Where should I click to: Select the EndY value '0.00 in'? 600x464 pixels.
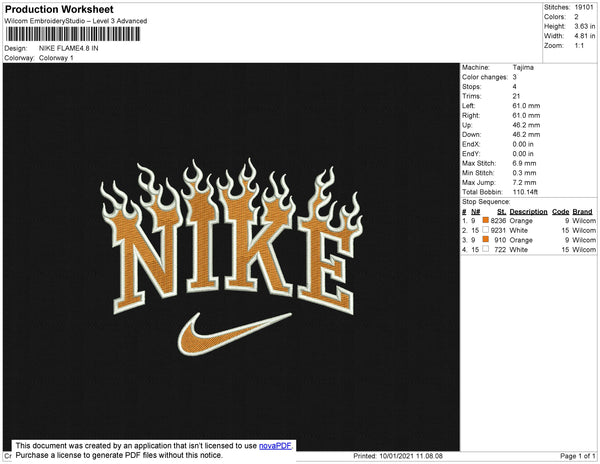tap(523, 154)
